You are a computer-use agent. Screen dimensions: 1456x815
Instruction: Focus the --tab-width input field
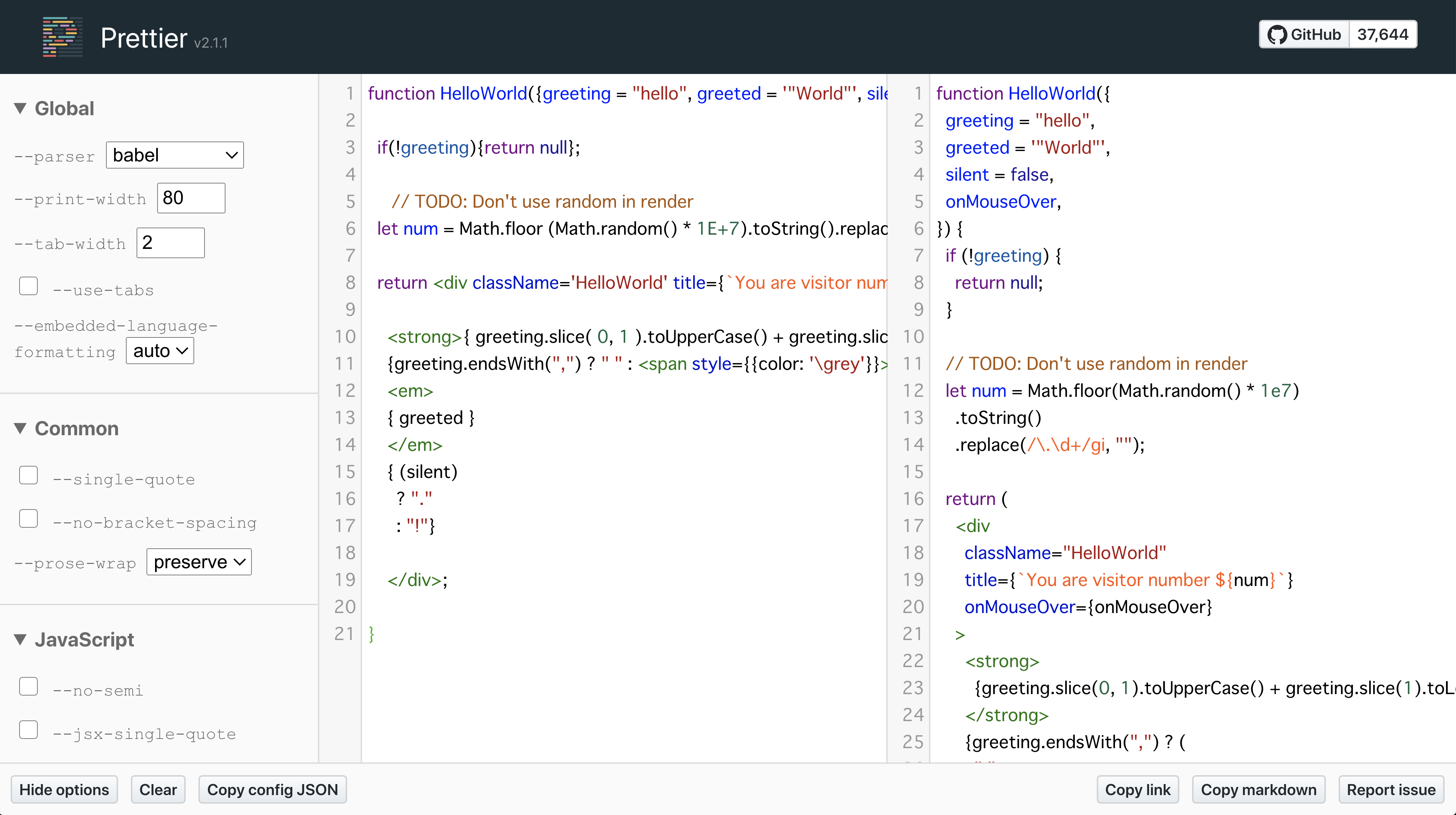click(x=170, y=243)
